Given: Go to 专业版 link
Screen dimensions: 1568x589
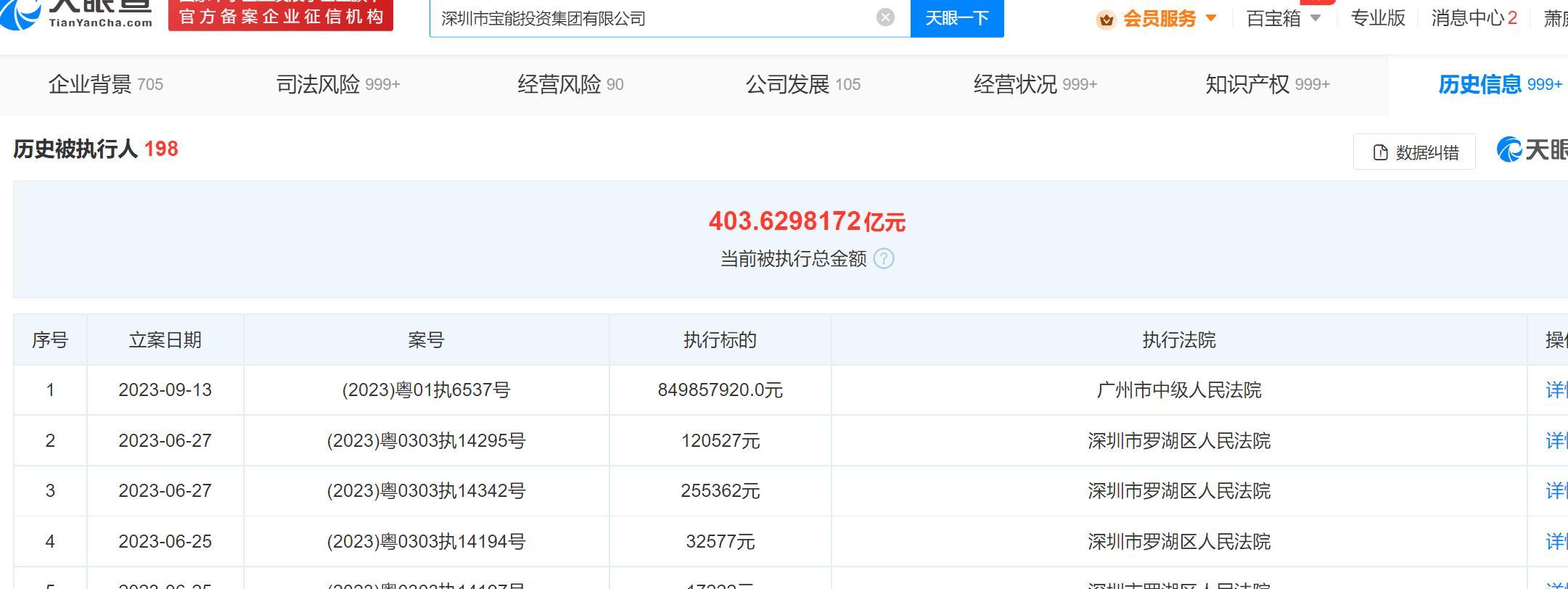Looking at the screenshot, I should (x=1378, y=18).
